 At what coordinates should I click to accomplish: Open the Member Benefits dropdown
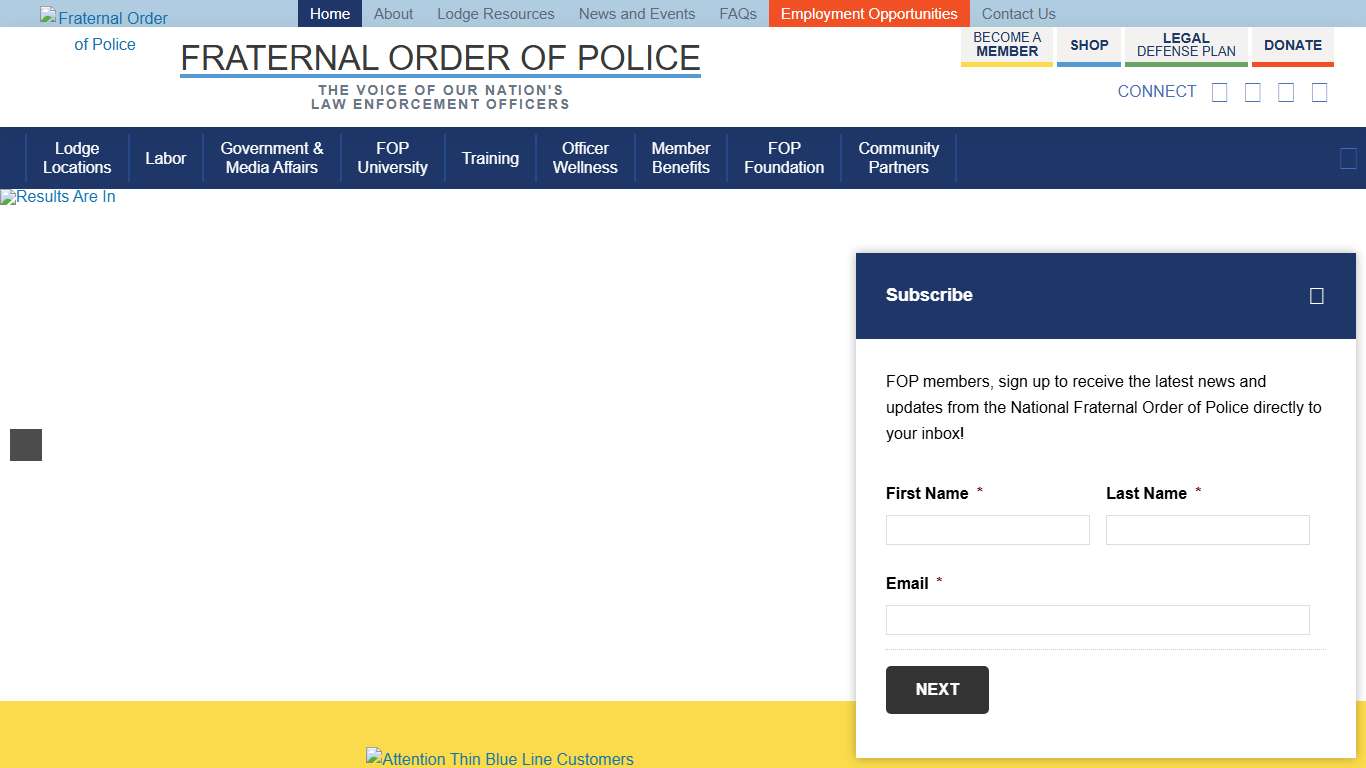(x=680, y=157)
